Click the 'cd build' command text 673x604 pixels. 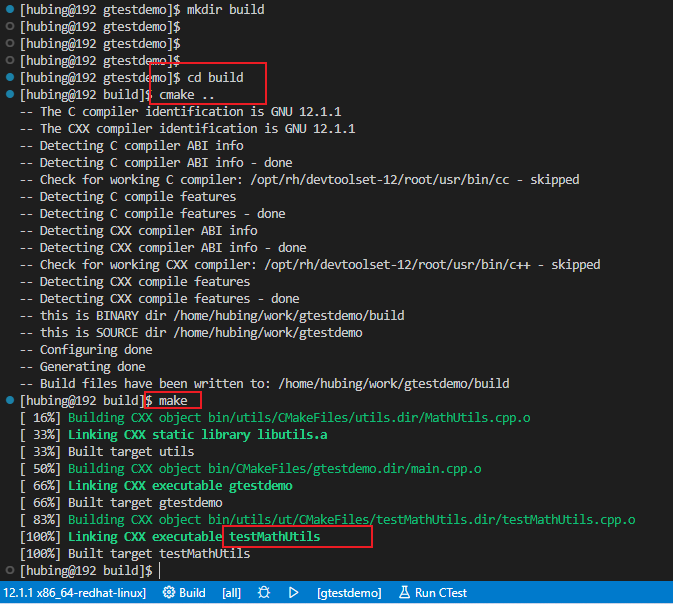[215, 78]
